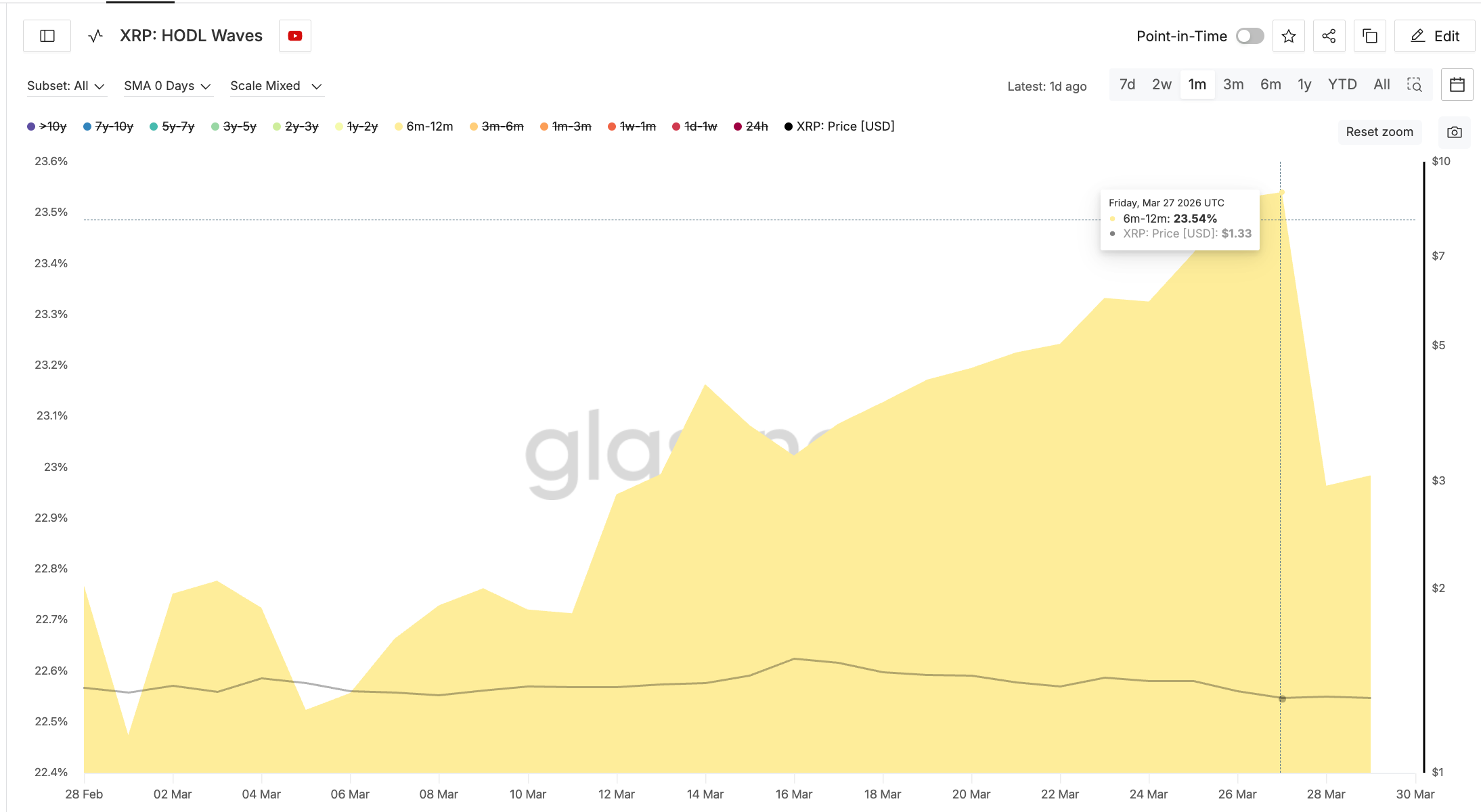Switch to the 3m time range
Screen dimensions: 1481x812
pos(1233,85)
